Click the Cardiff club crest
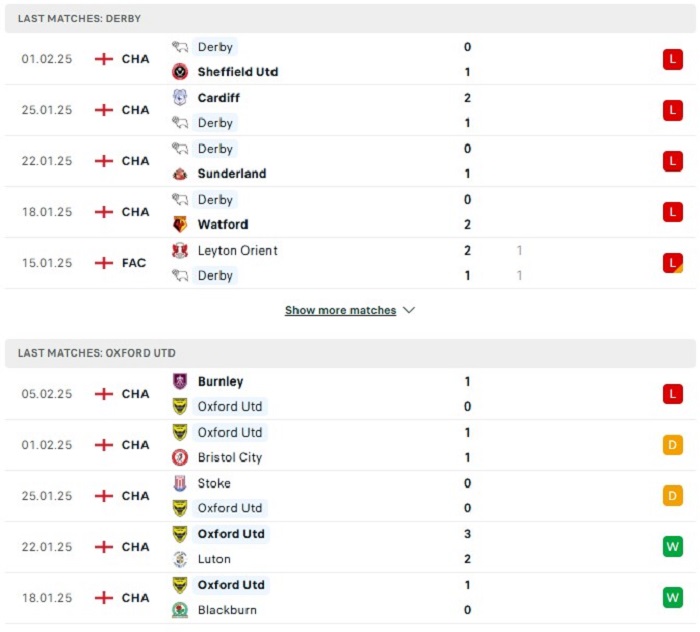This screenshot has width=700, height=632. click(x=180, y=98)
